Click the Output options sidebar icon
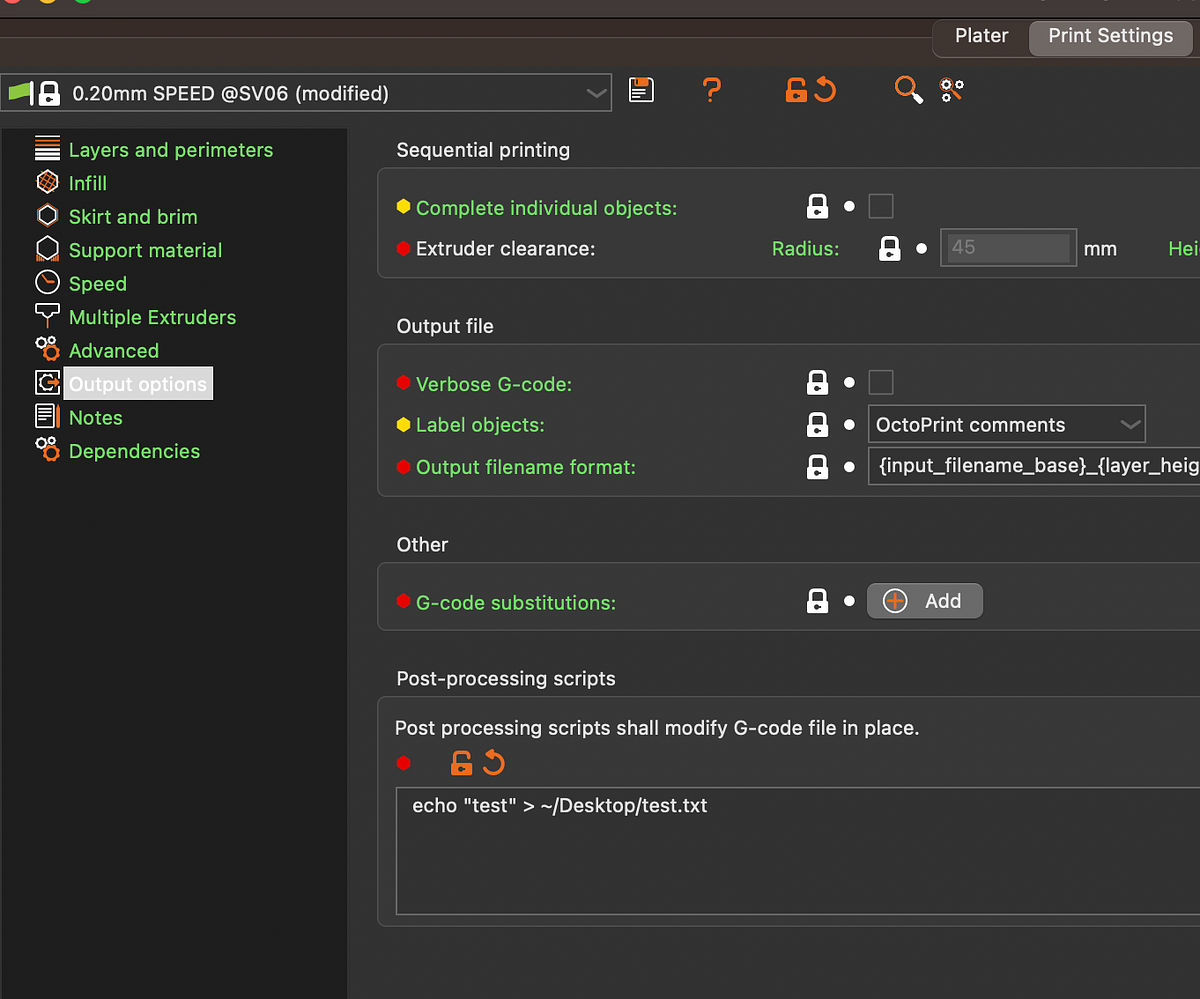Viewport: 1200px width, 999px height. [x=47, y=384]
